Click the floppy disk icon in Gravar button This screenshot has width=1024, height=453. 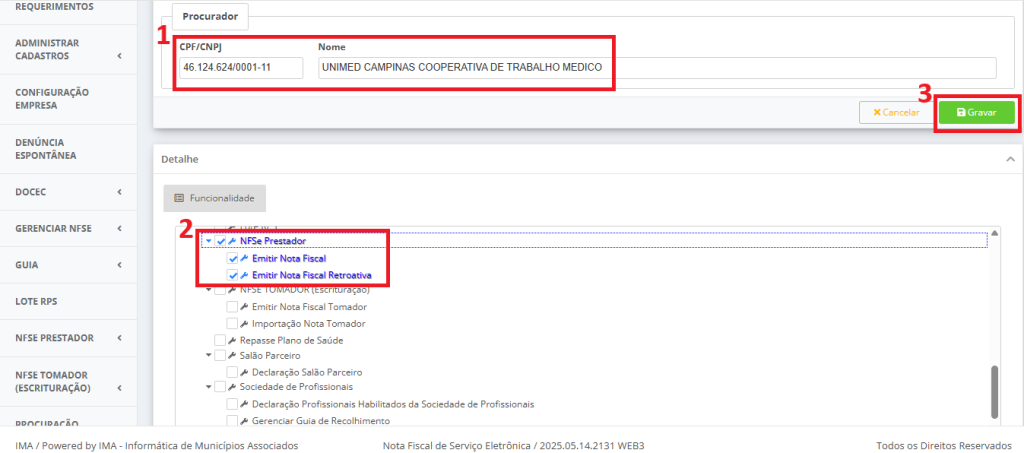(961, 112)
